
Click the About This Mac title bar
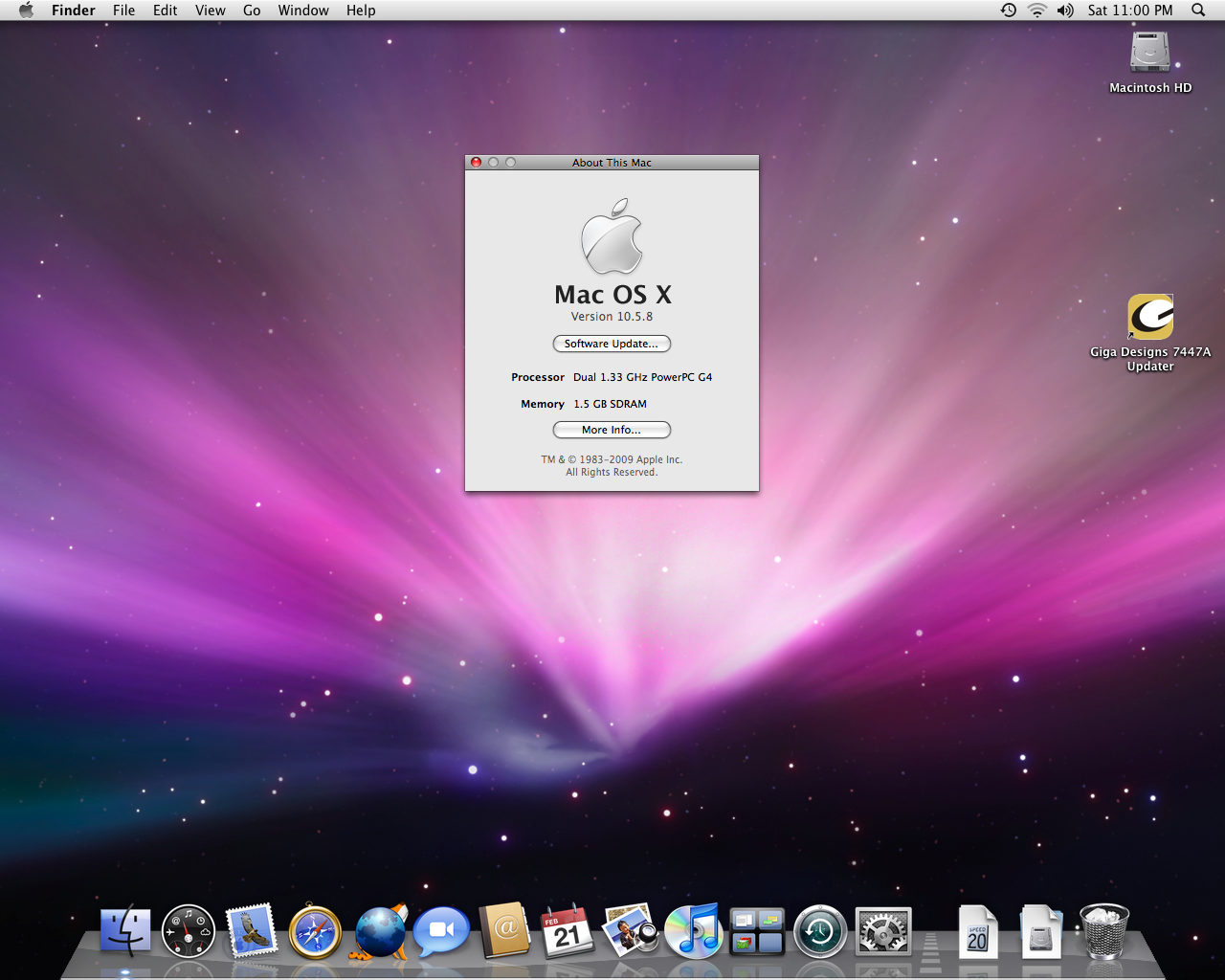click(x=612, y=163)
